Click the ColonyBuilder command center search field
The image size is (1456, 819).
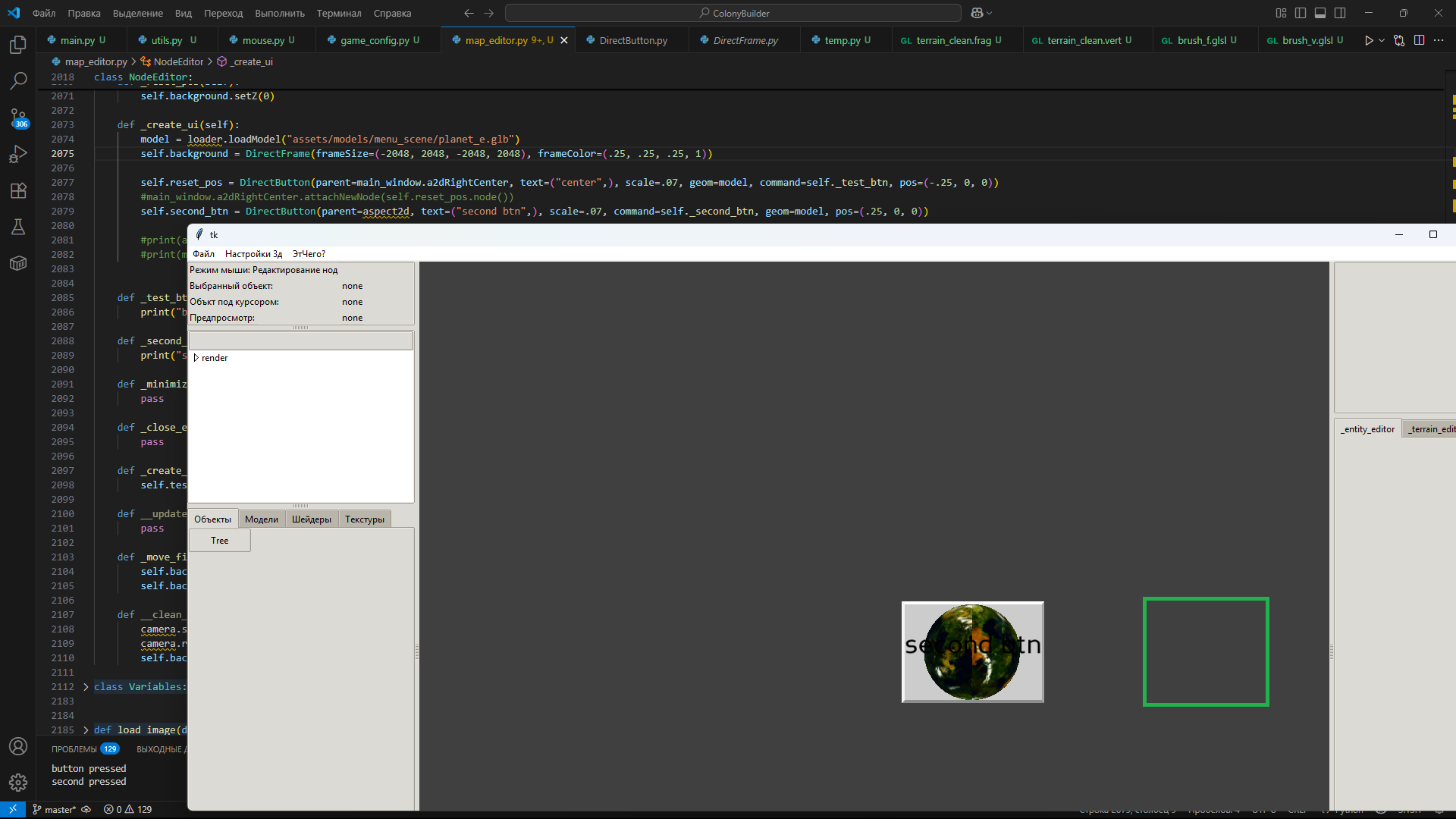click(x=733, y=13)
